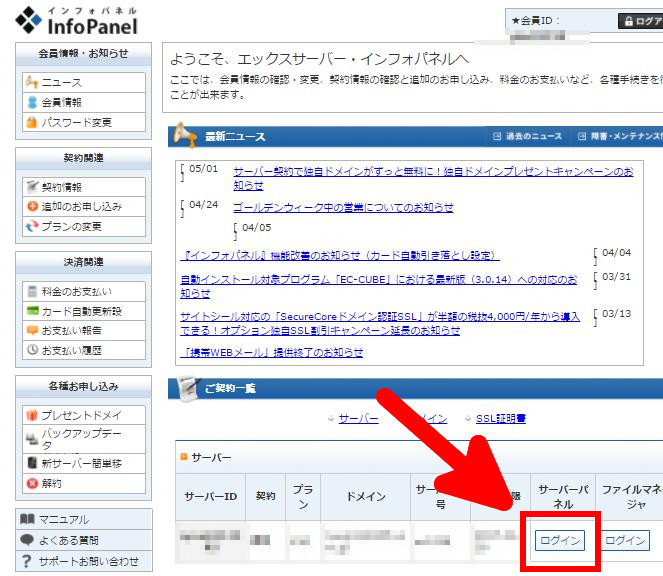This screenshot has height=576, width=663.
Task: Open 会員情報 menu item
Action: (x=84, y=102)
